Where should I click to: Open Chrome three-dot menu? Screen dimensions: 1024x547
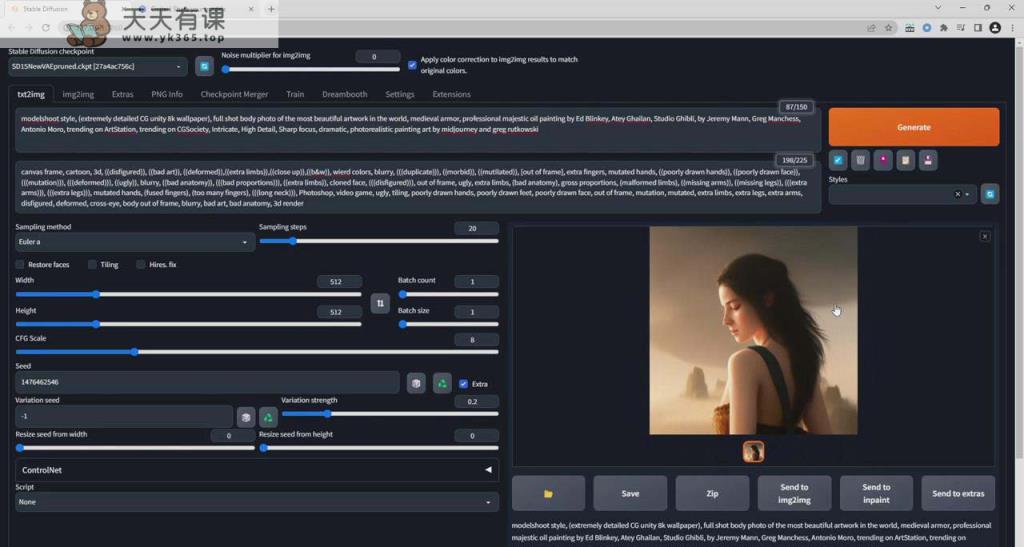[1012, 28]
